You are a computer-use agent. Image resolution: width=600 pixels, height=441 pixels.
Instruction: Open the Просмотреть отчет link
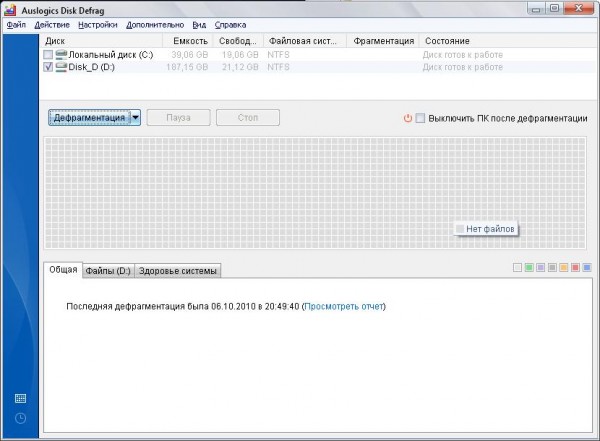pyautogui.click(x=344, y=306)
